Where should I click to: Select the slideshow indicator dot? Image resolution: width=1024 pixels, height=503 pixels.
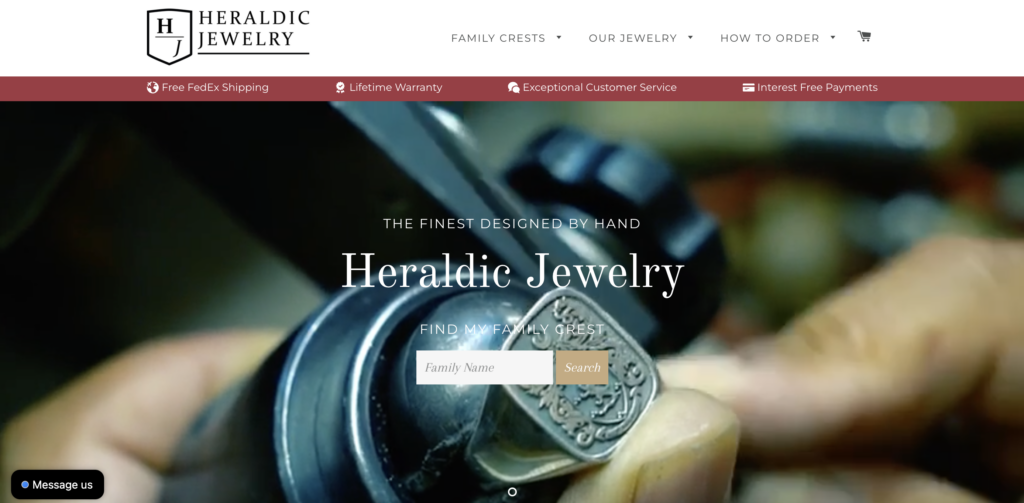[512, 491]
